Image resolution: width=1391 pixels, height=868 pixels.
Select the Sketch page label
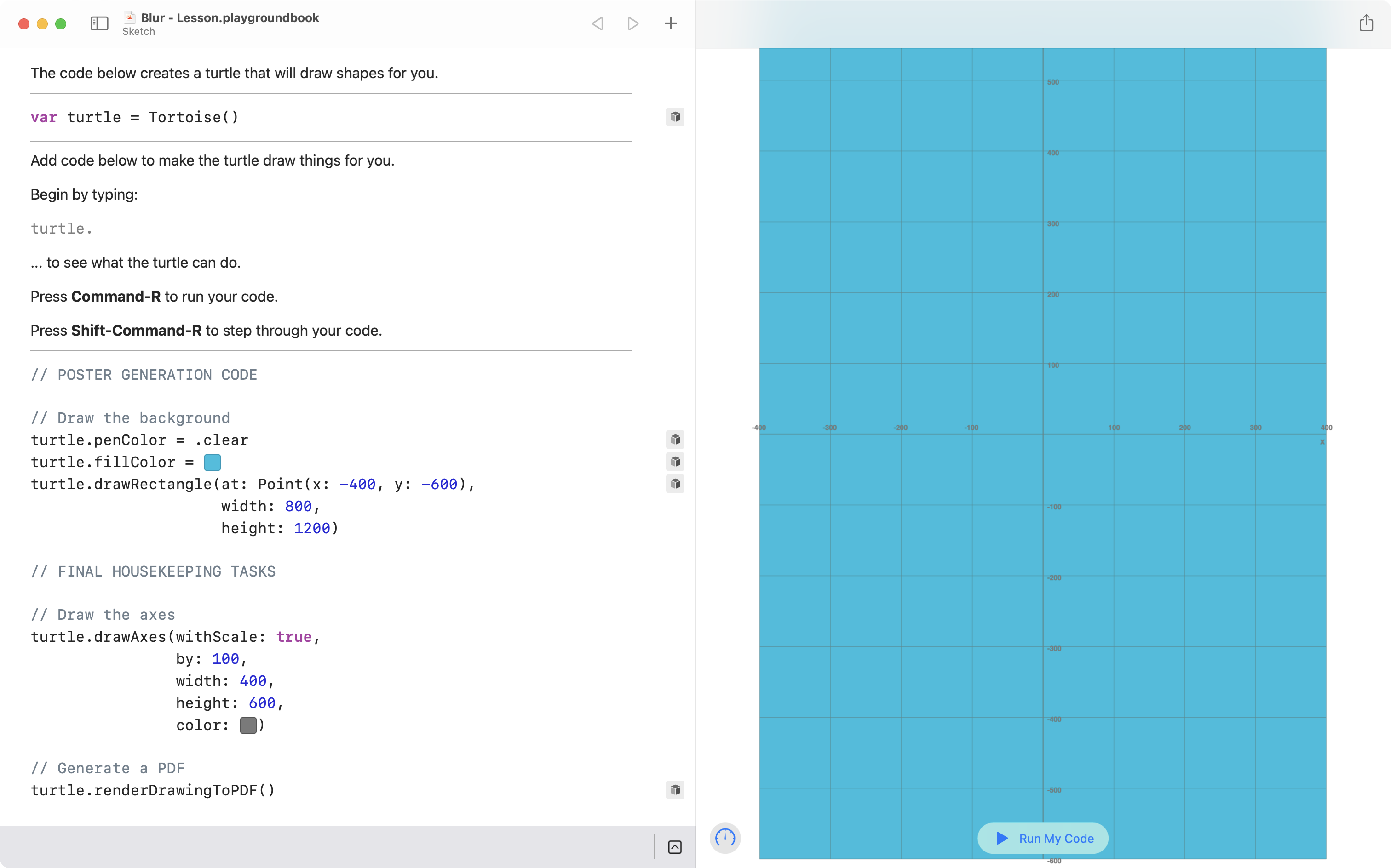138,32
